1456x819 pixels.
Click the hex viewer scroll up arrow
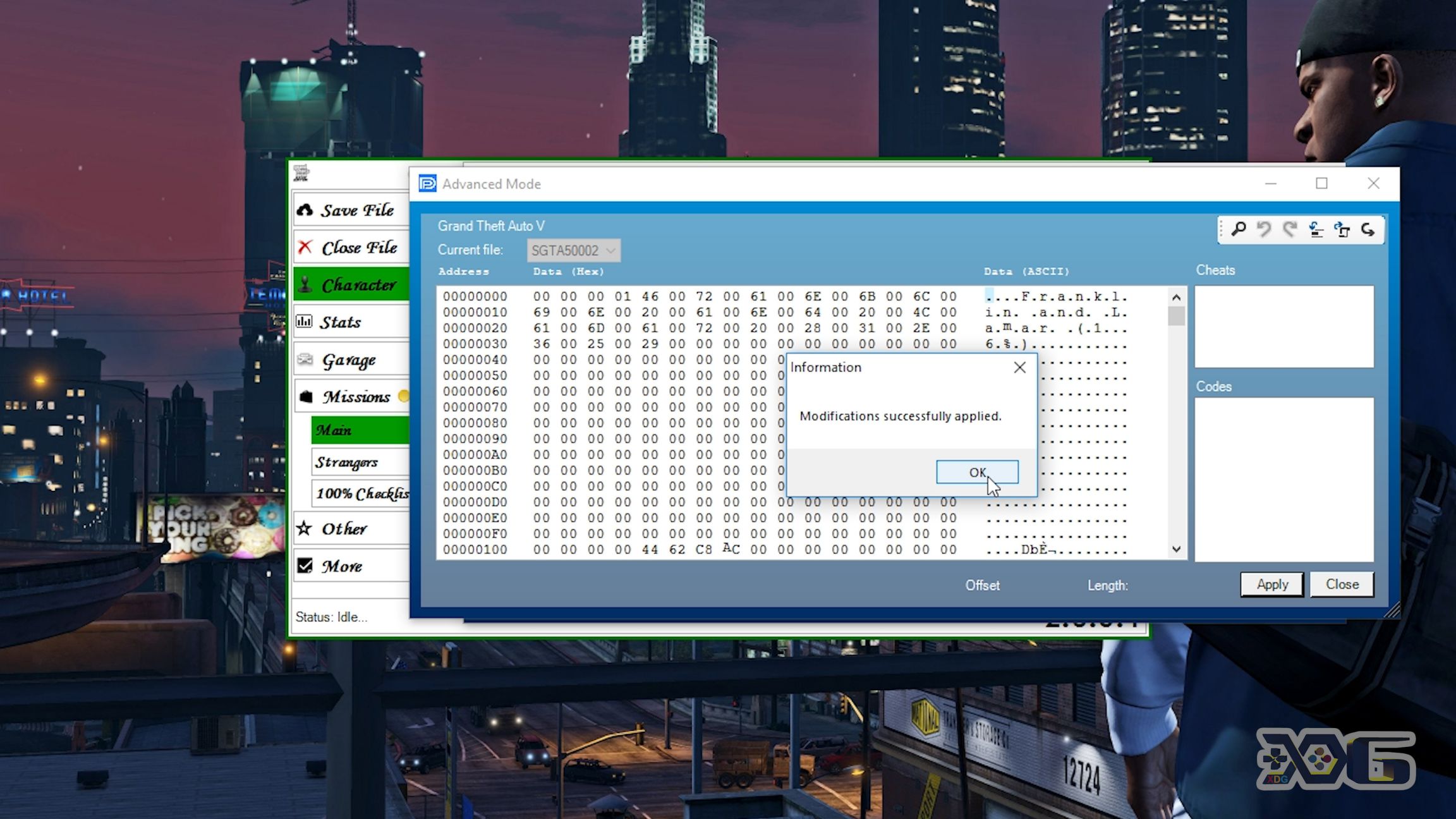(1176, 297)
